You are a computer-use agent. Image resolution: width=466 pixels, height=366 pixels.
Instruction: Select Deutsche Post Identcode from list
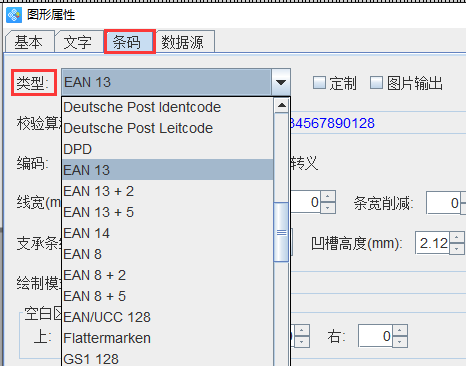click(x=168, y=107)
